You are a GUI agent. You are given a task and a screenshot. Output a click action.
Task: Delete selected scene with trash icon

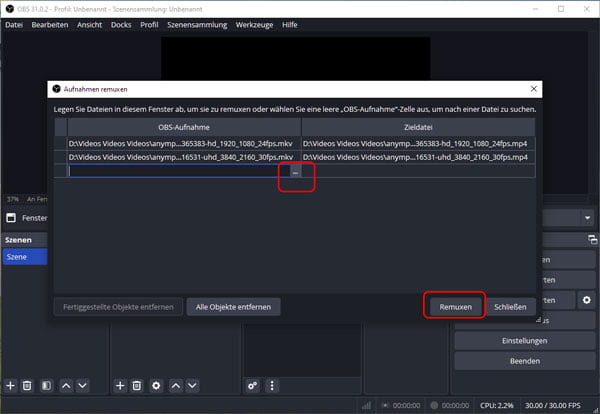[x=27, y=386]
